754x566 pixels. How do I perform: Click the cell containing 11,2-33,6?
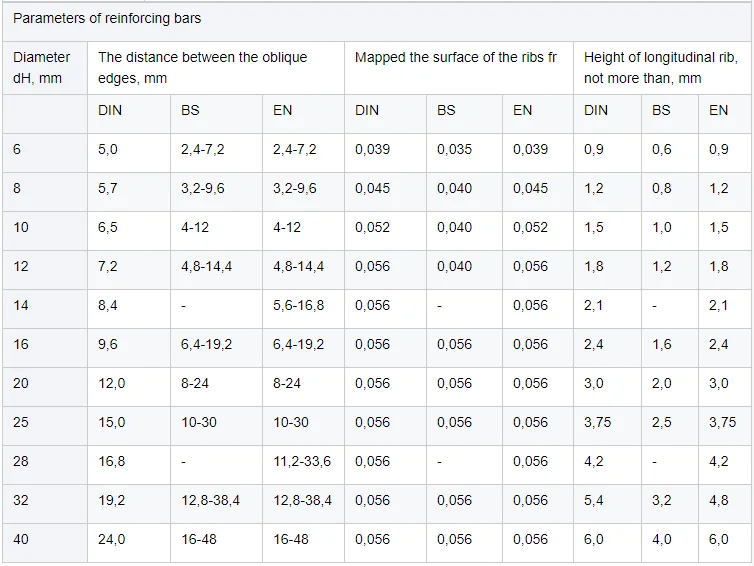pos(302,461)
